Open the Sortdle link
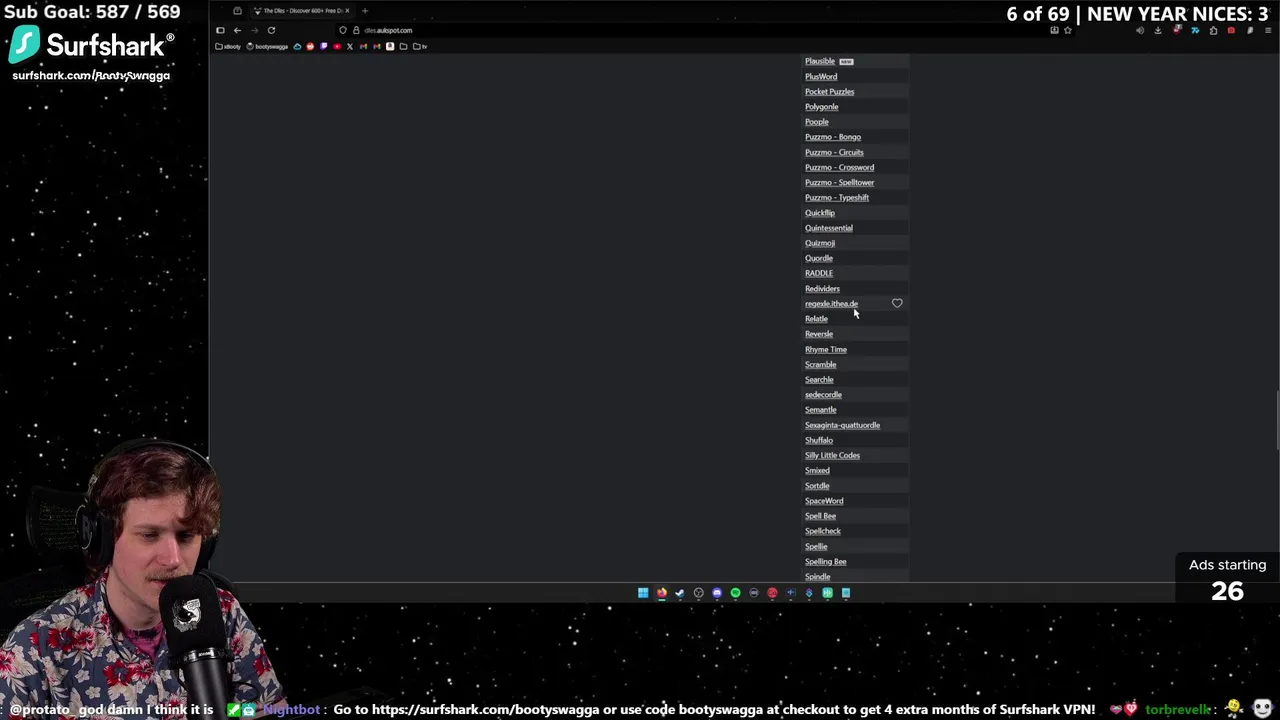Viewport: 1280px width, 720px height. click(817, 486)
